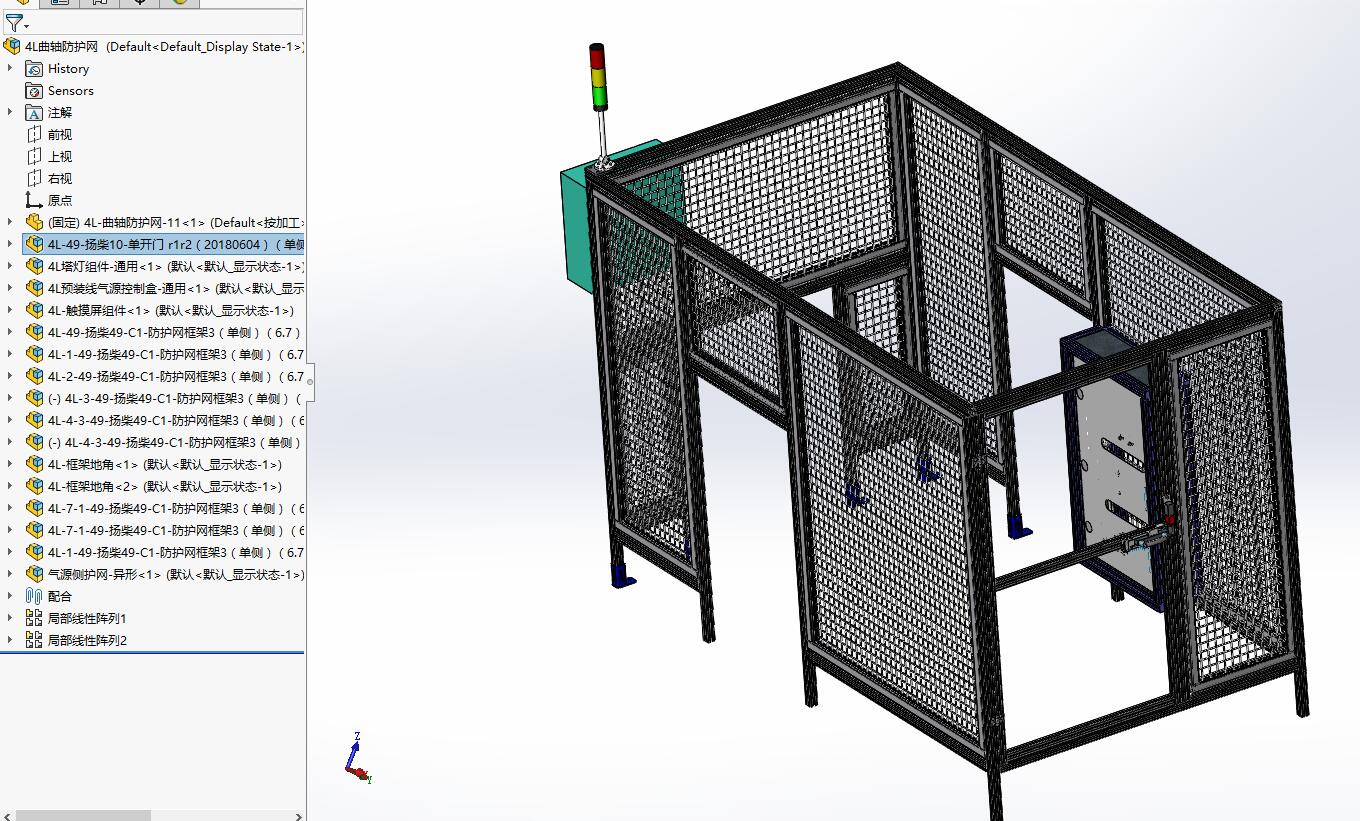Expand the 局部线性阵列1 feature
This screenshot has height=821, width=1360.
10,619
